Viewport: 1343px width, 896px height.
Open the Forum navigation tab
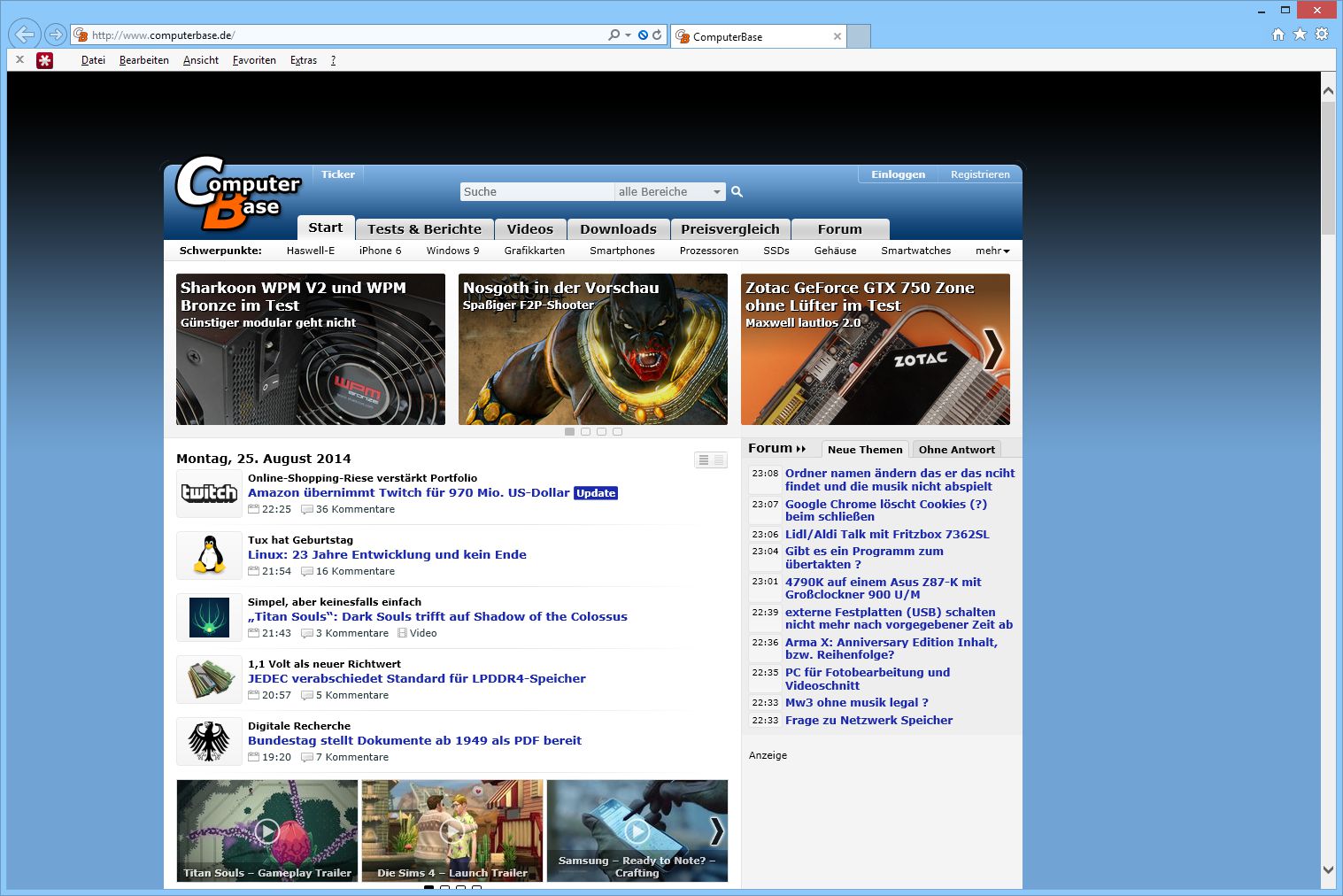click(839, 228)
